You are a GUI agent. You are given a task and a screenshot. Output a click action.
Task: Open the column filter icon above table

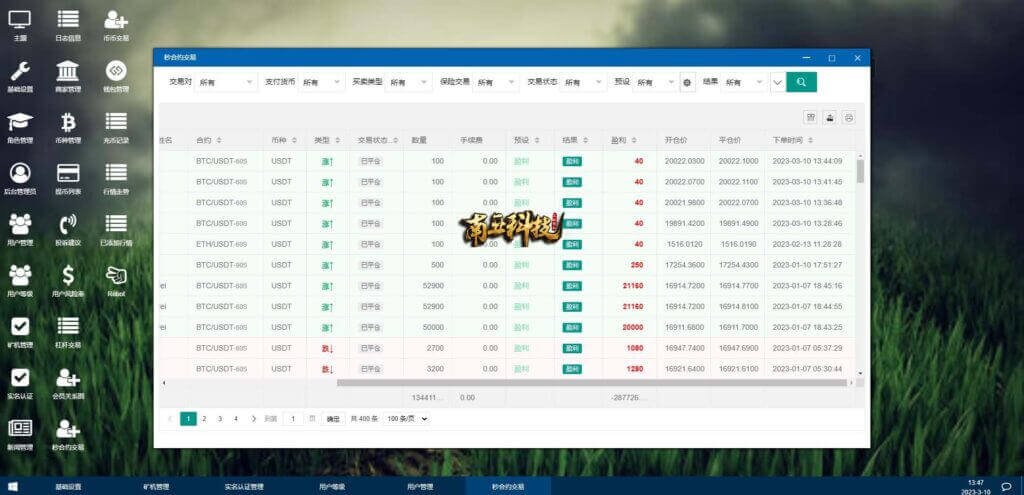point(811,117)
